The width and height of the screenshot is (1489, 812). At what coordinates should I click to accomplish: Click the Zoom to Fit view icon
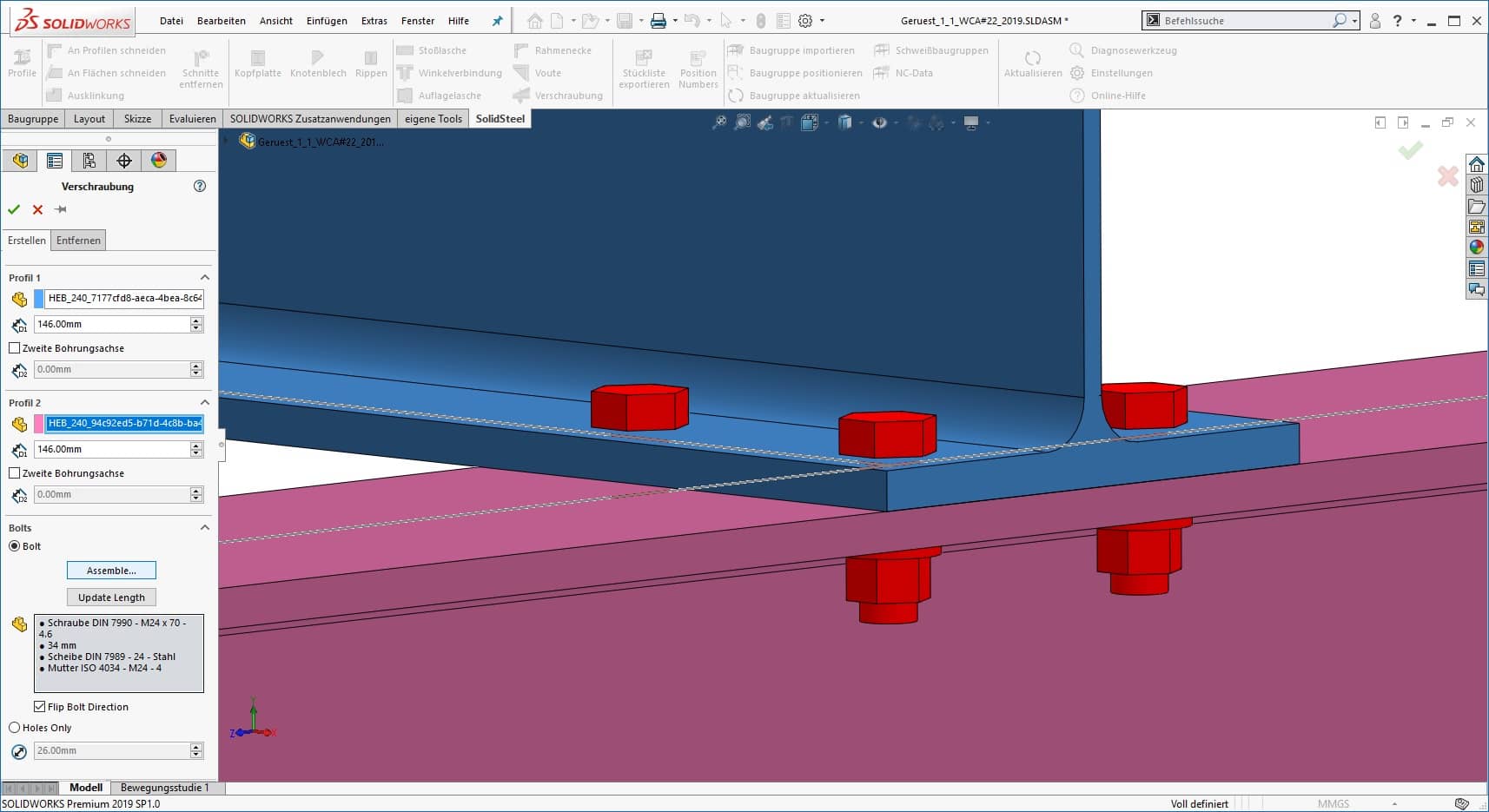pyautogui.click(x=719, y=123)
